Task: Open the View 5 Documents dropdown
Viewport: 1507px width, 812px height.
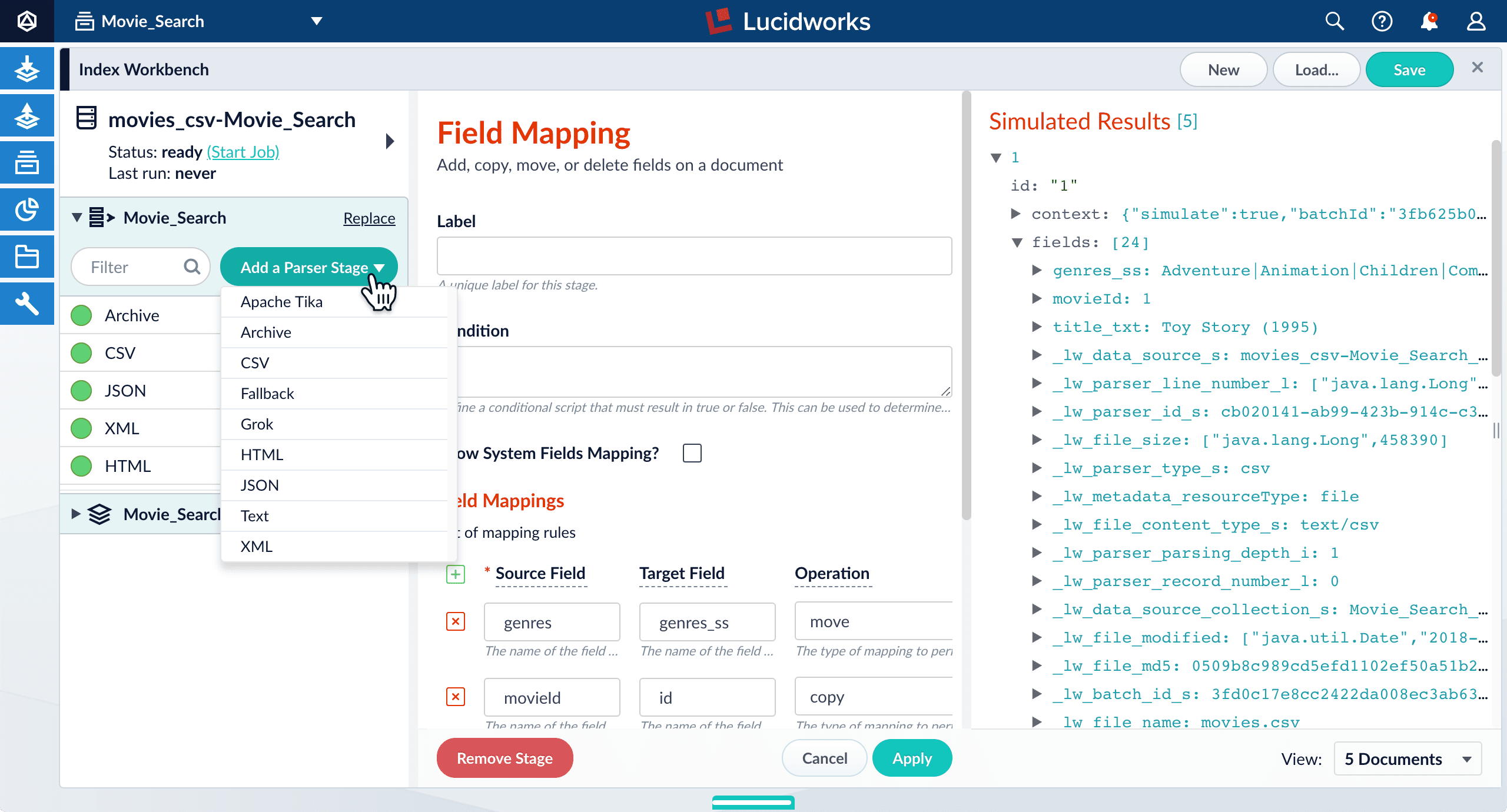Action: click(x=1407, y=759)
